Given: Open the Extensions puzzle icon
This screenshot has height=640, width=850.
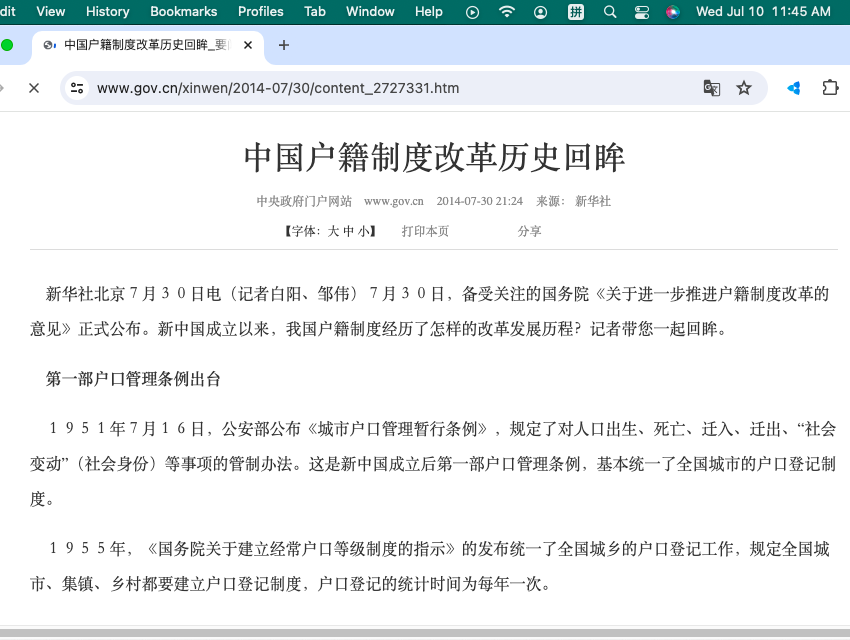Looking at the screenshot, I should [830, 88].
